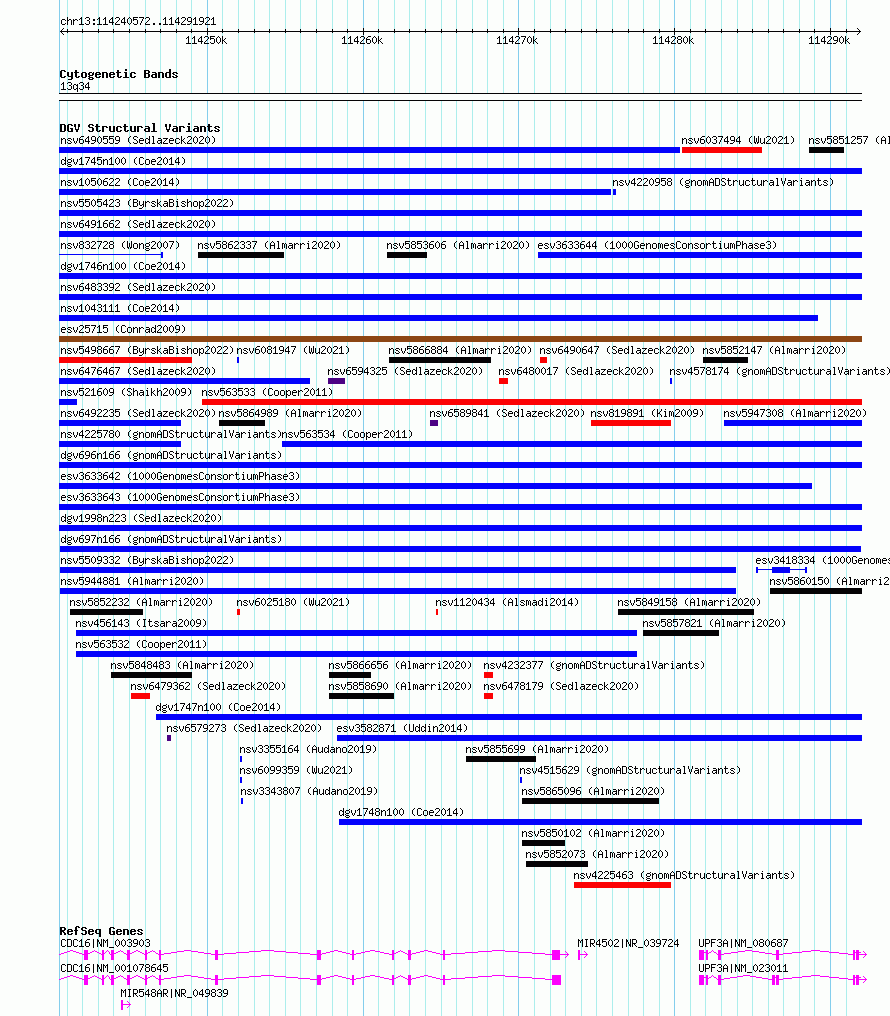Open nsv5509332 (ByrskaBishop2022) label

(x=147, y=560)
